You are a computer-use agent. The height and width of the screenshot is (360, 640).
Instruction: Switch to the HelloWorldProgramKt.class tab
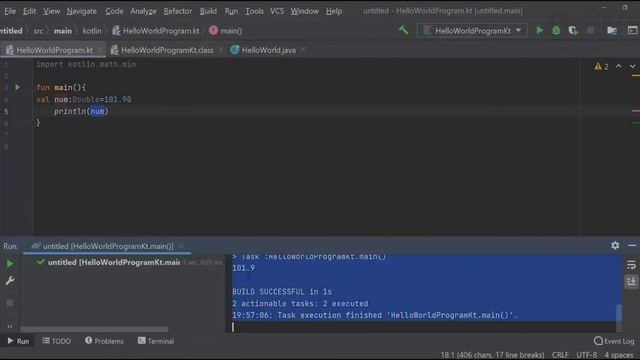(162, 50)
